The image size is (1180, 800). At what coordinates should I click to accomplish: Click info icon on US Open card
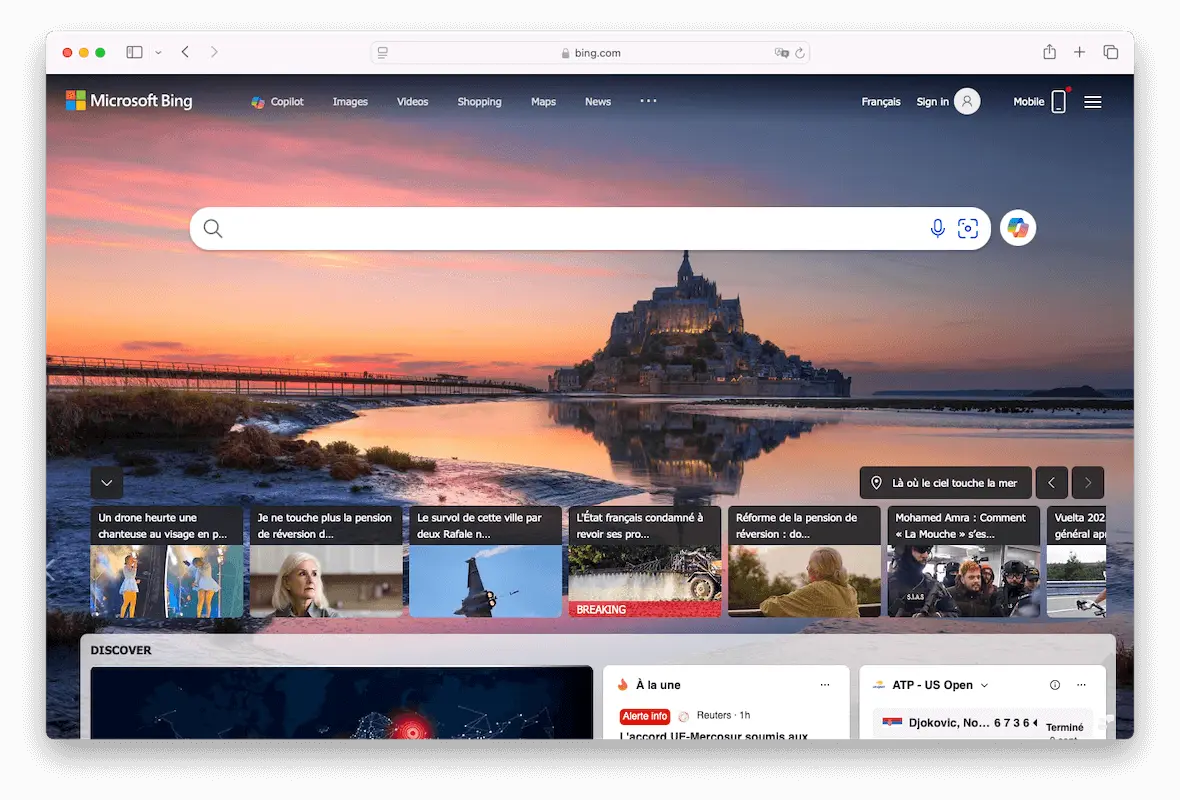tap(1054, 685)
